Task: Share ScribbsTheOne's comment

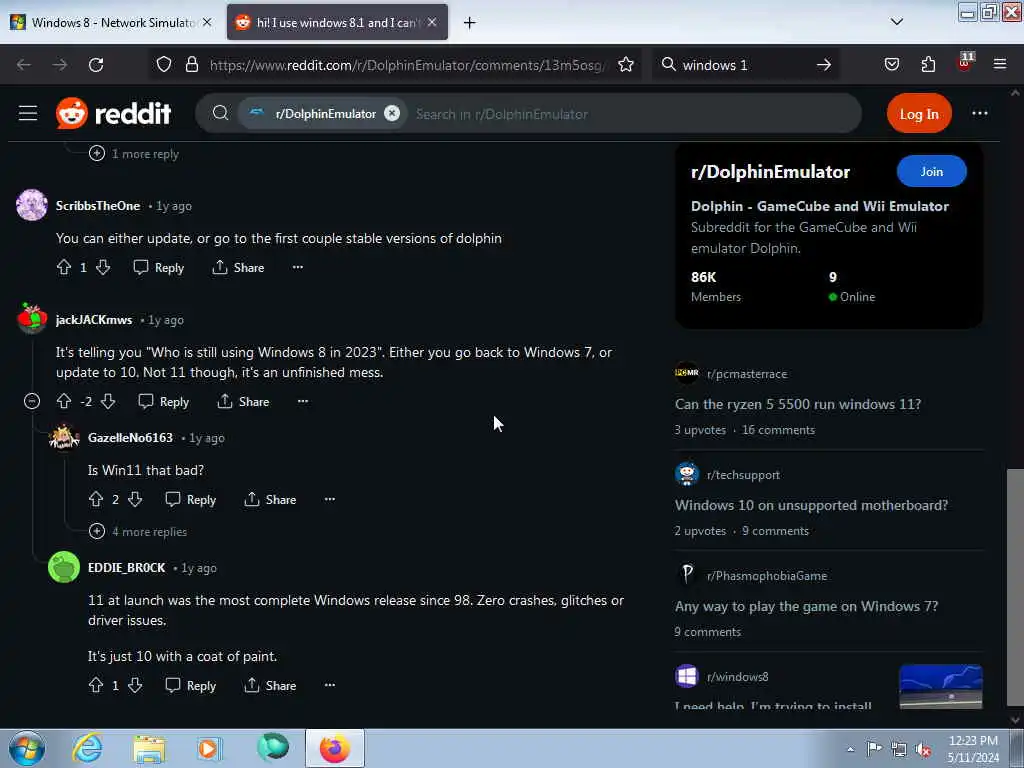Action: [238, 267]
